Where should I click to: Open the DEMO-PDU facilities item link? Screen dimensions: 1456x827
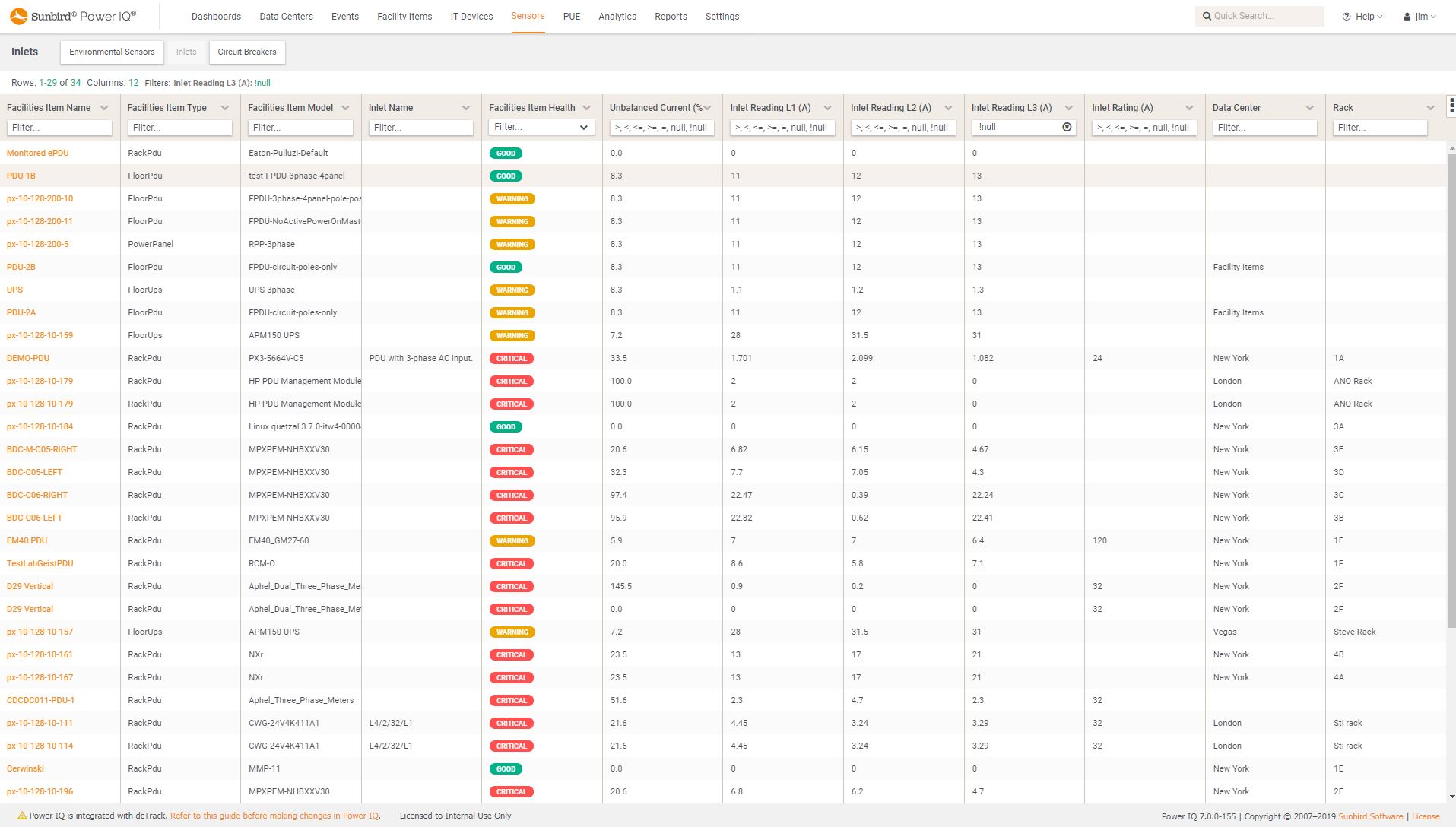28,358
